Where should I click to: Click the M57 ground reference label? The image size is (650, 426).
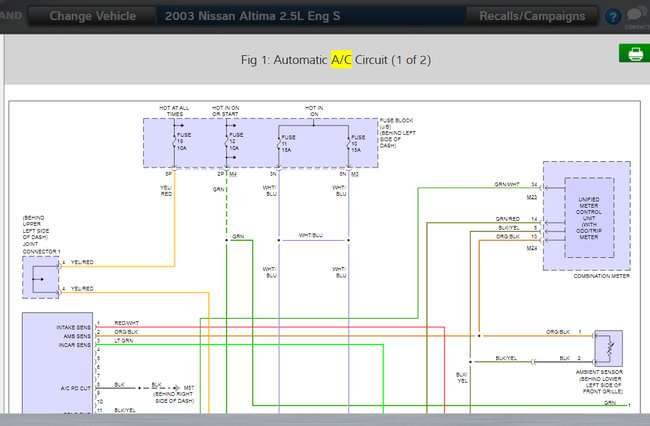(x=189, y=388)
